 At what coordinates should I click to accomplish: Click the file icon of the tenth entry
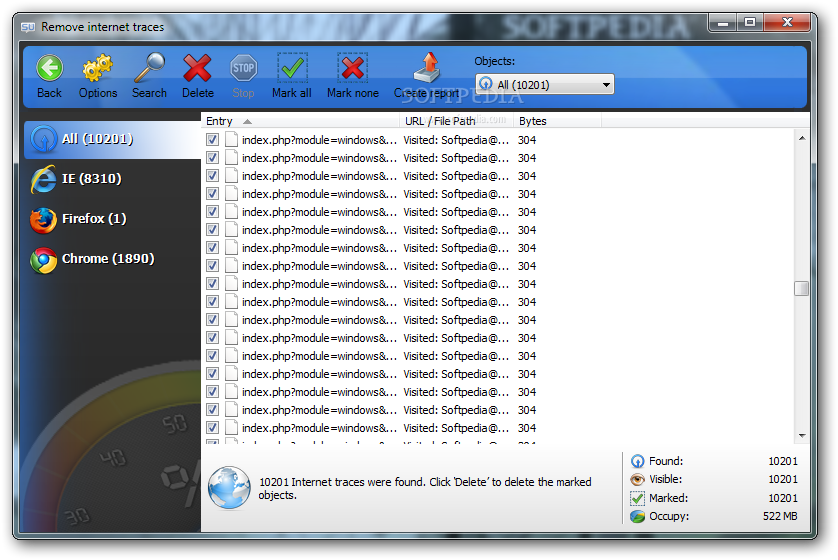pyautogui.click(x=231, y=302)
